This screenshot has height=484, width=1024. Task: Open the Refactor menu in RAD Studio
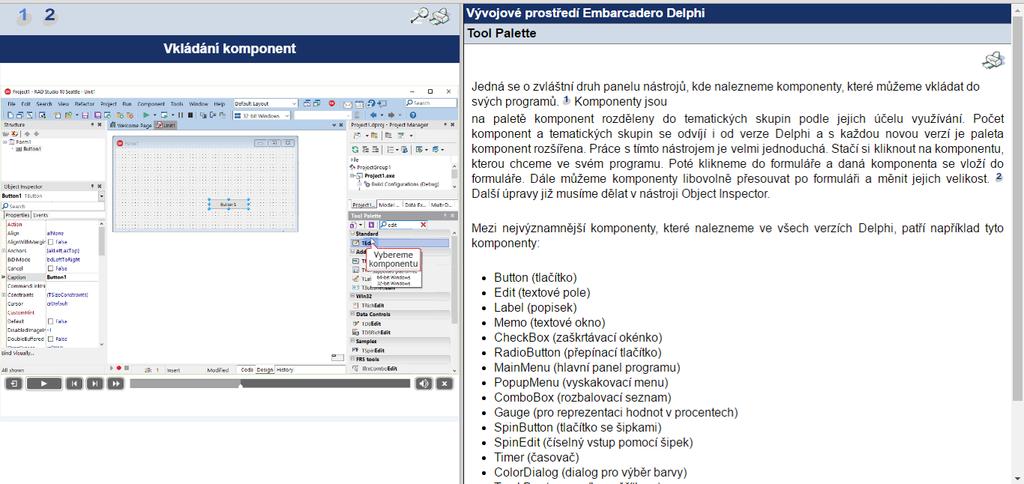pos(84,104)
